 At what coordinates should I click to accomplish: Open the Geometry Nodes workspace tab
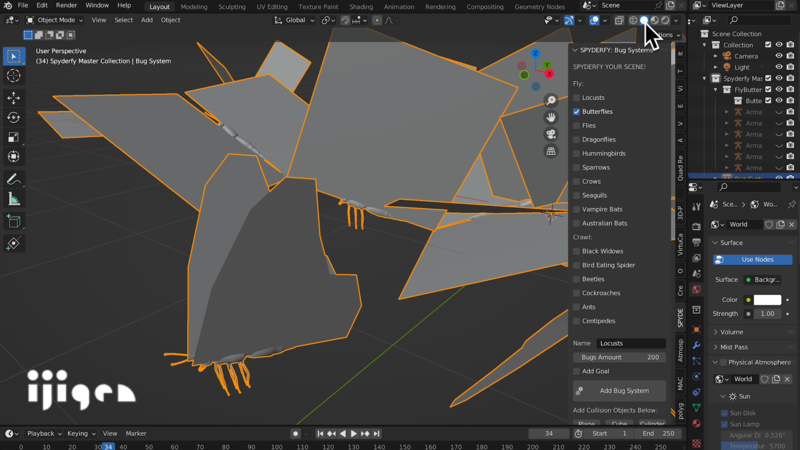(x=539, y=7)
